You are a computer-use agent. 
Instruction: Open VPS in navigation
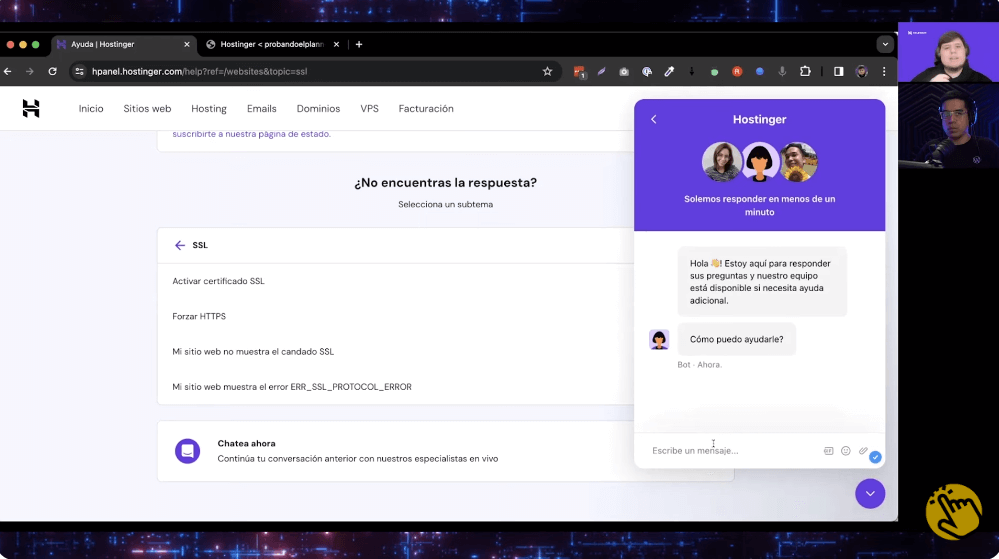point(370,108)
